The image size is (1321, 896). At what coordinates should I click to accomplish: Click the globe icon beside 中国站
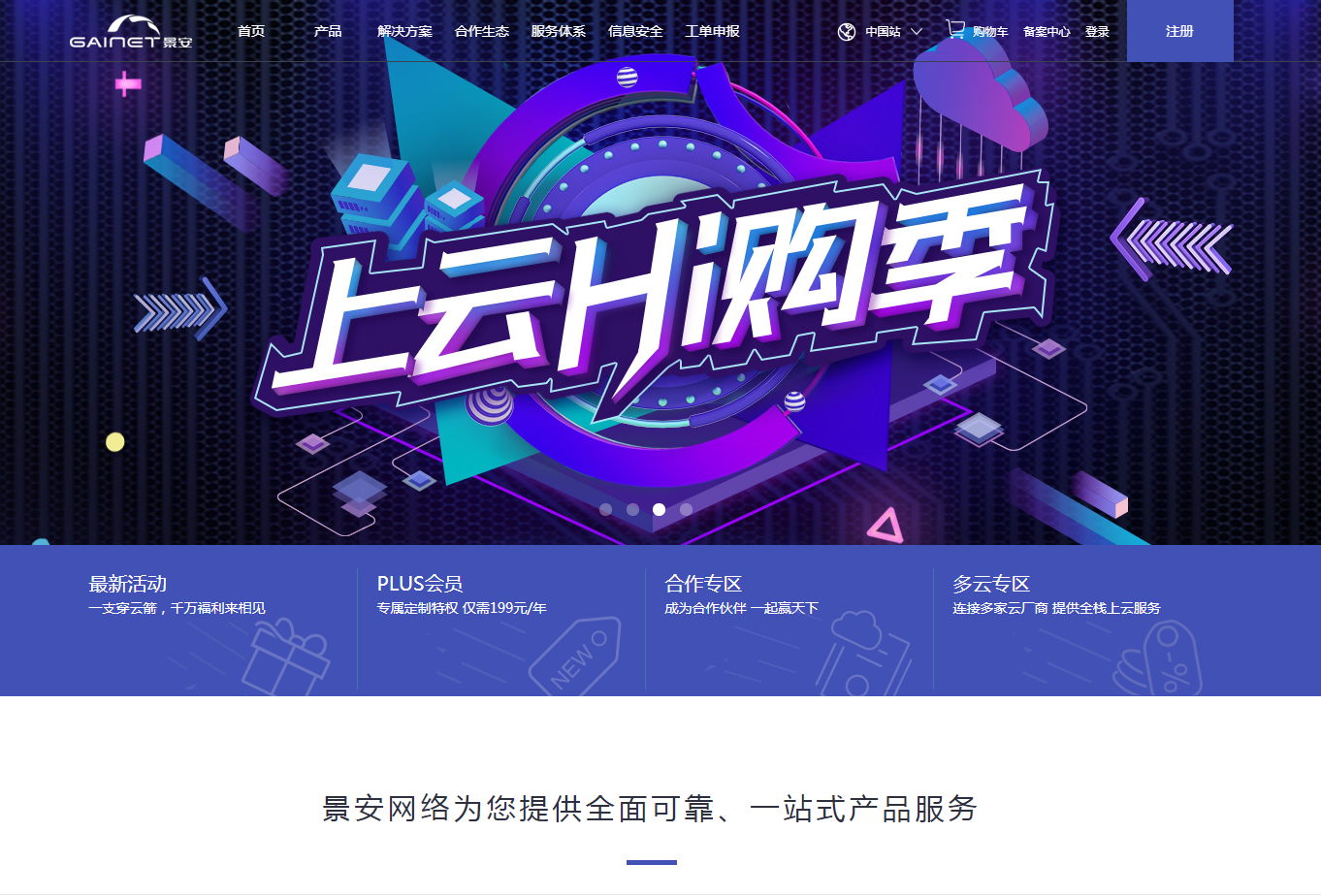point(847,32)
